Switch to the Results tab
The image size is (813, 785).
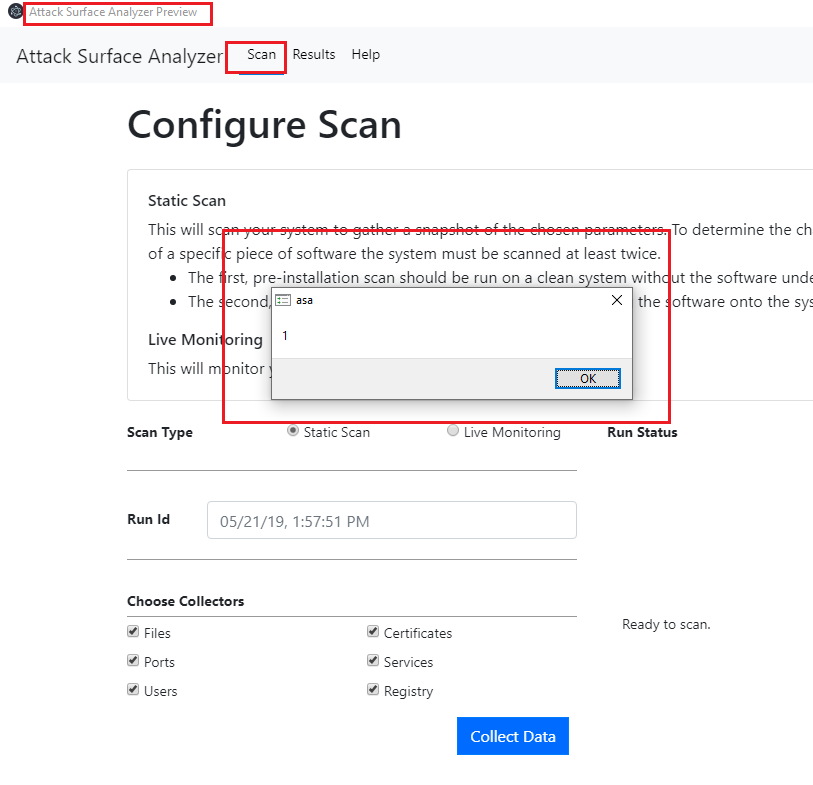pyautogui.click(x=314, y=54)
